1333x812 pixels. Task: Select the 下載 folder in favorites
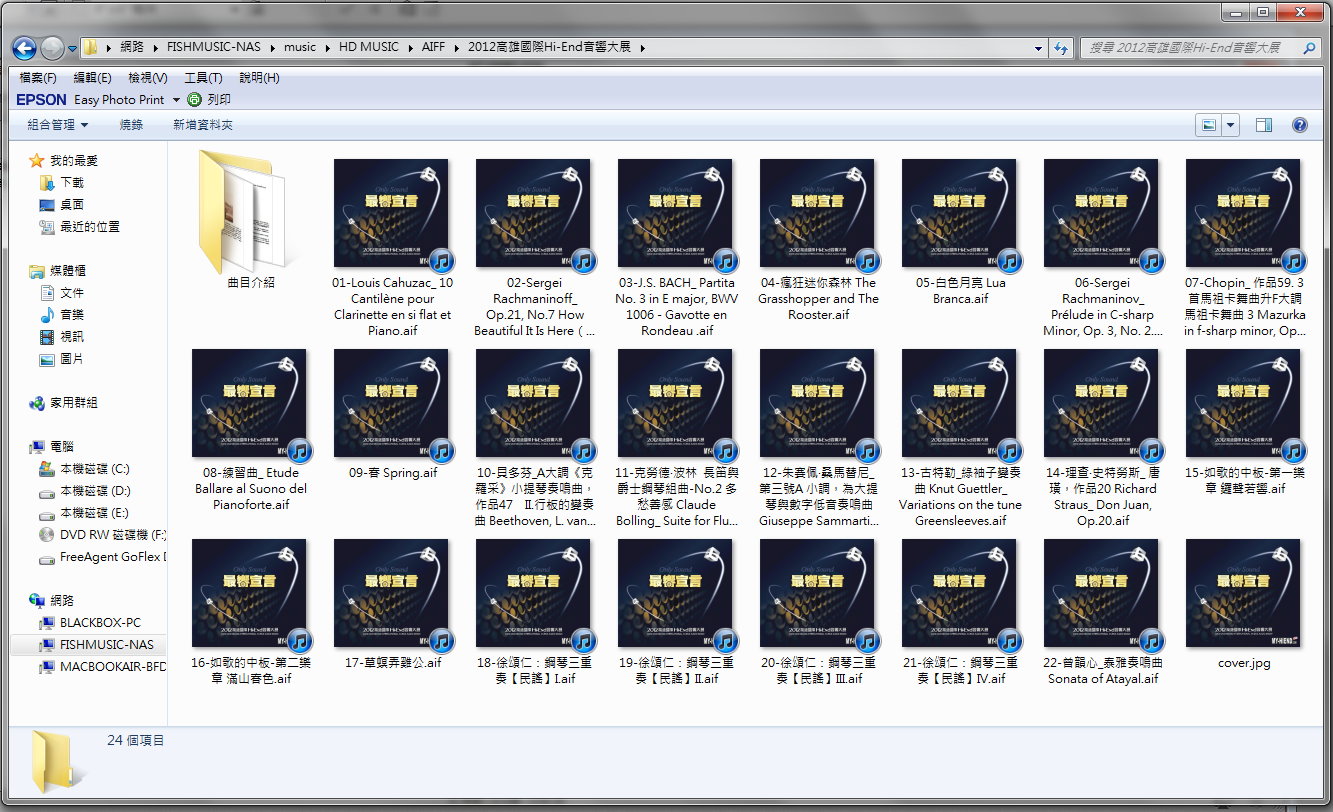pos(72,183)
